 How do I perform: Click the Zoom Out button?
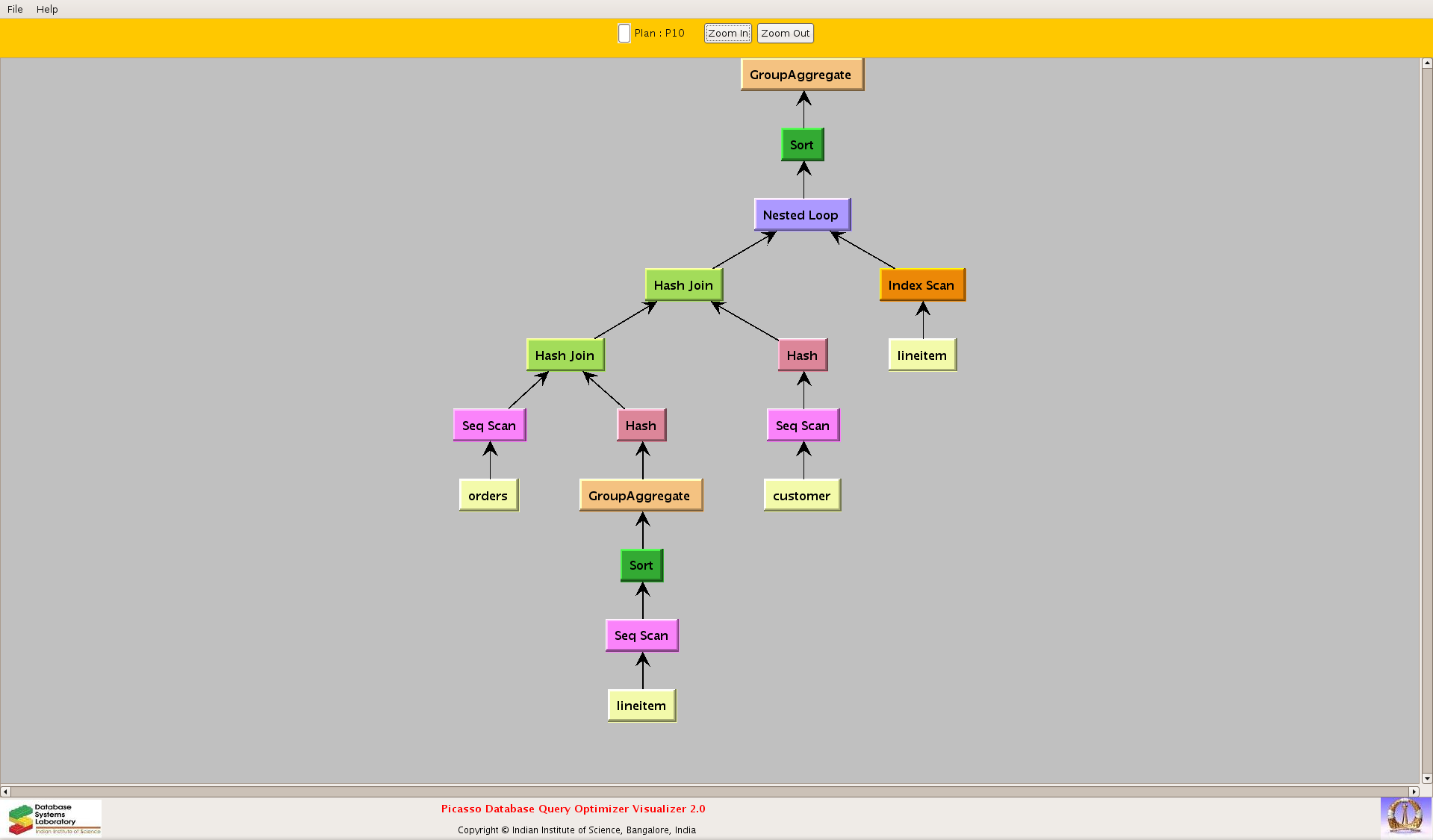(x=785, y=33)
